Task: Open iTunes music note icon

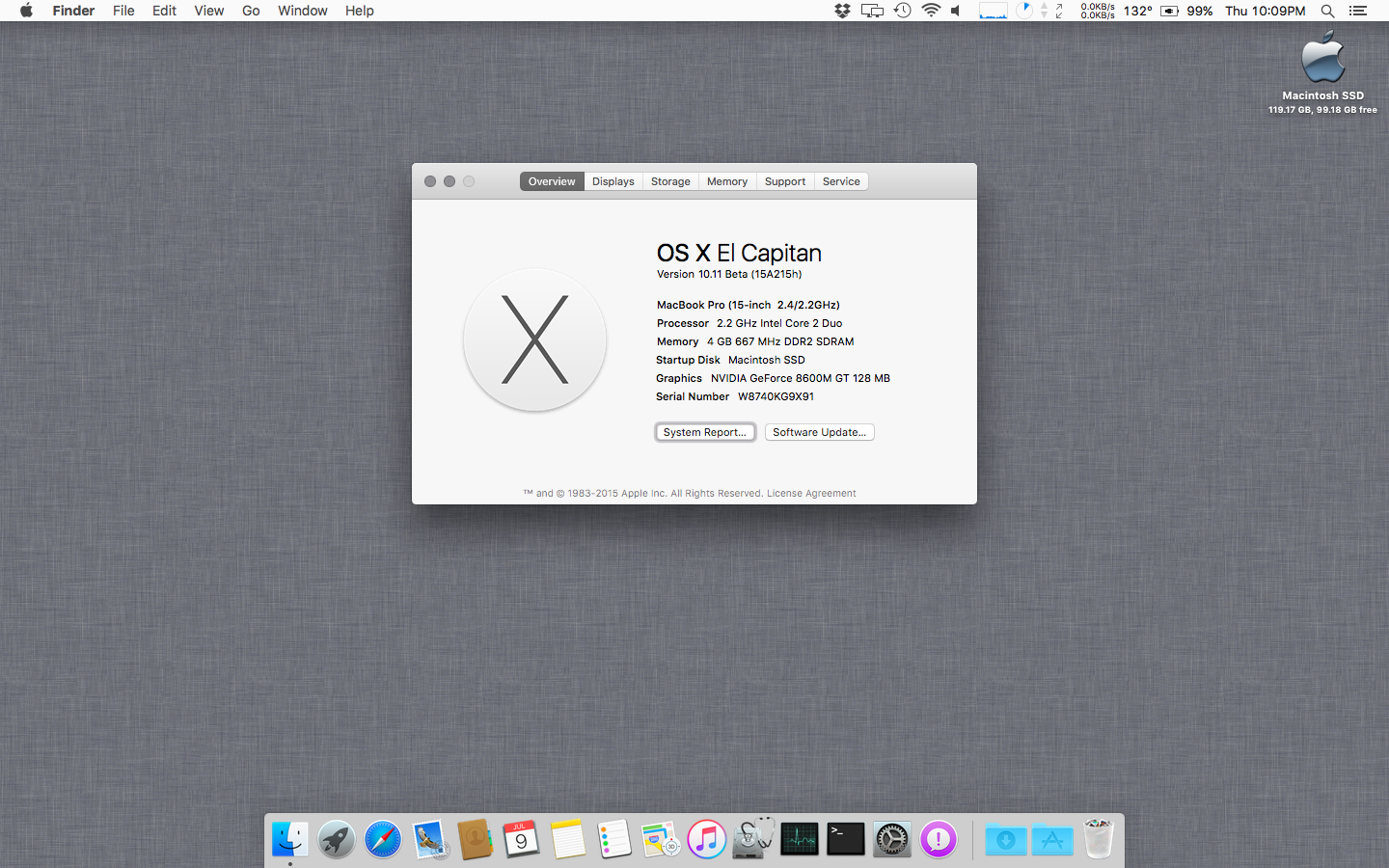Action: [x=706, y=839]
